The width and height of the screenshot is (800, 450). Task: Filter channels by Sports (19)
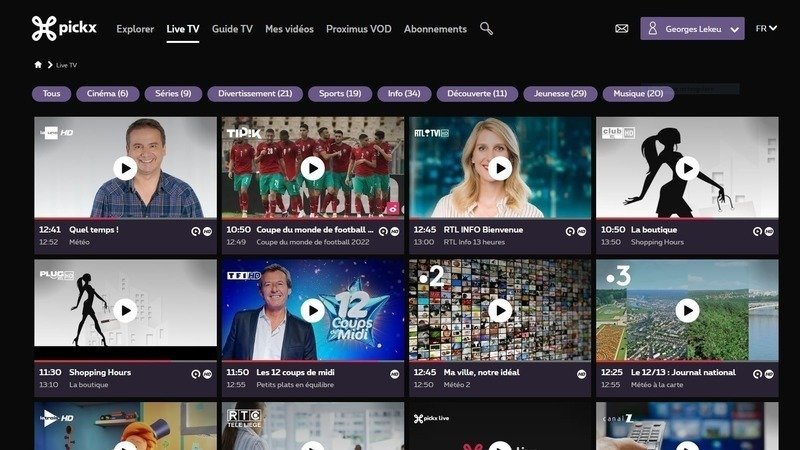point(339,94)
